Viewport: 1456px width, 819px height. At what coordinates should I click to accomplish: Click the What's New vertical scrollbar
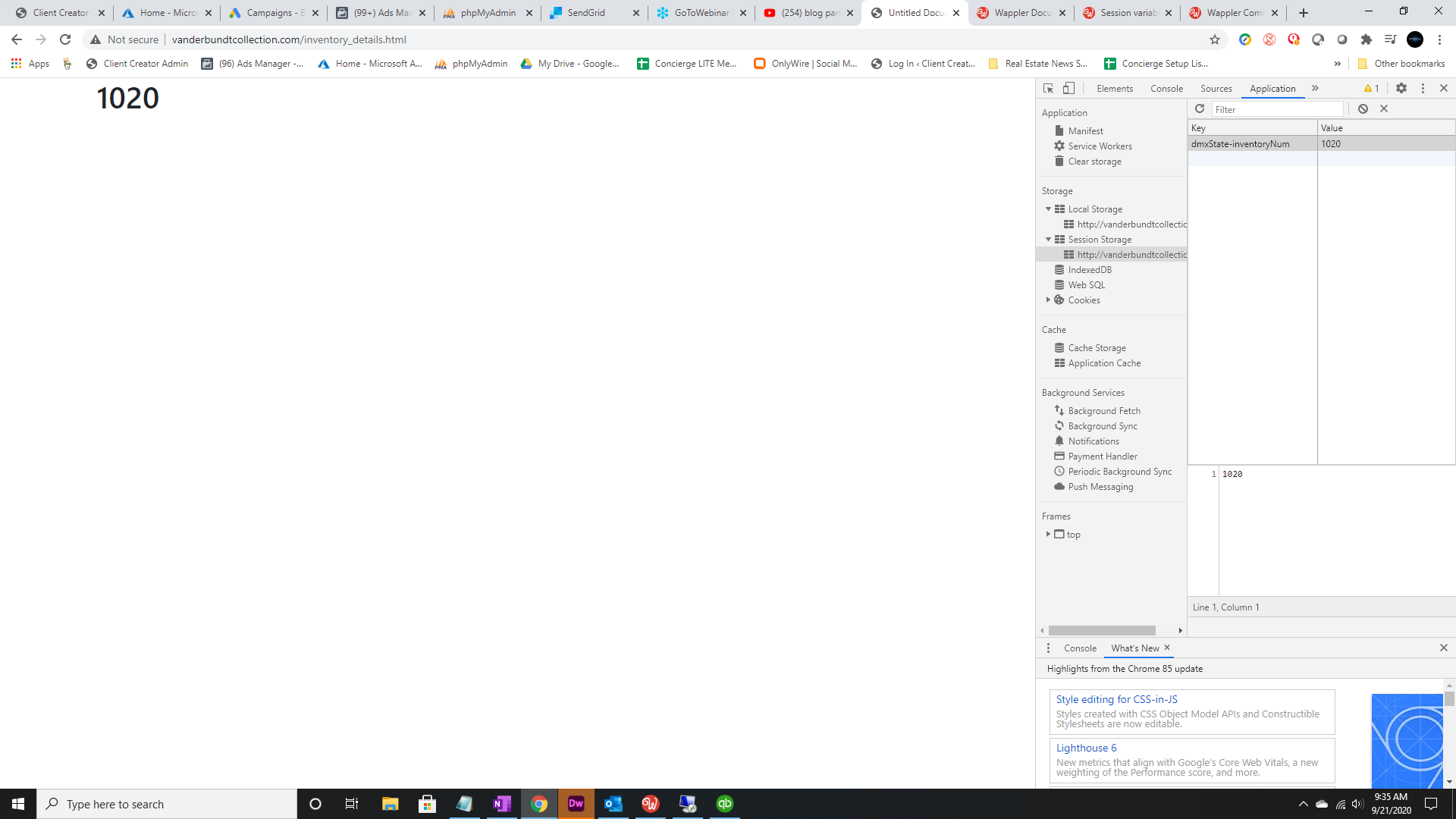tap(1449, 698)
